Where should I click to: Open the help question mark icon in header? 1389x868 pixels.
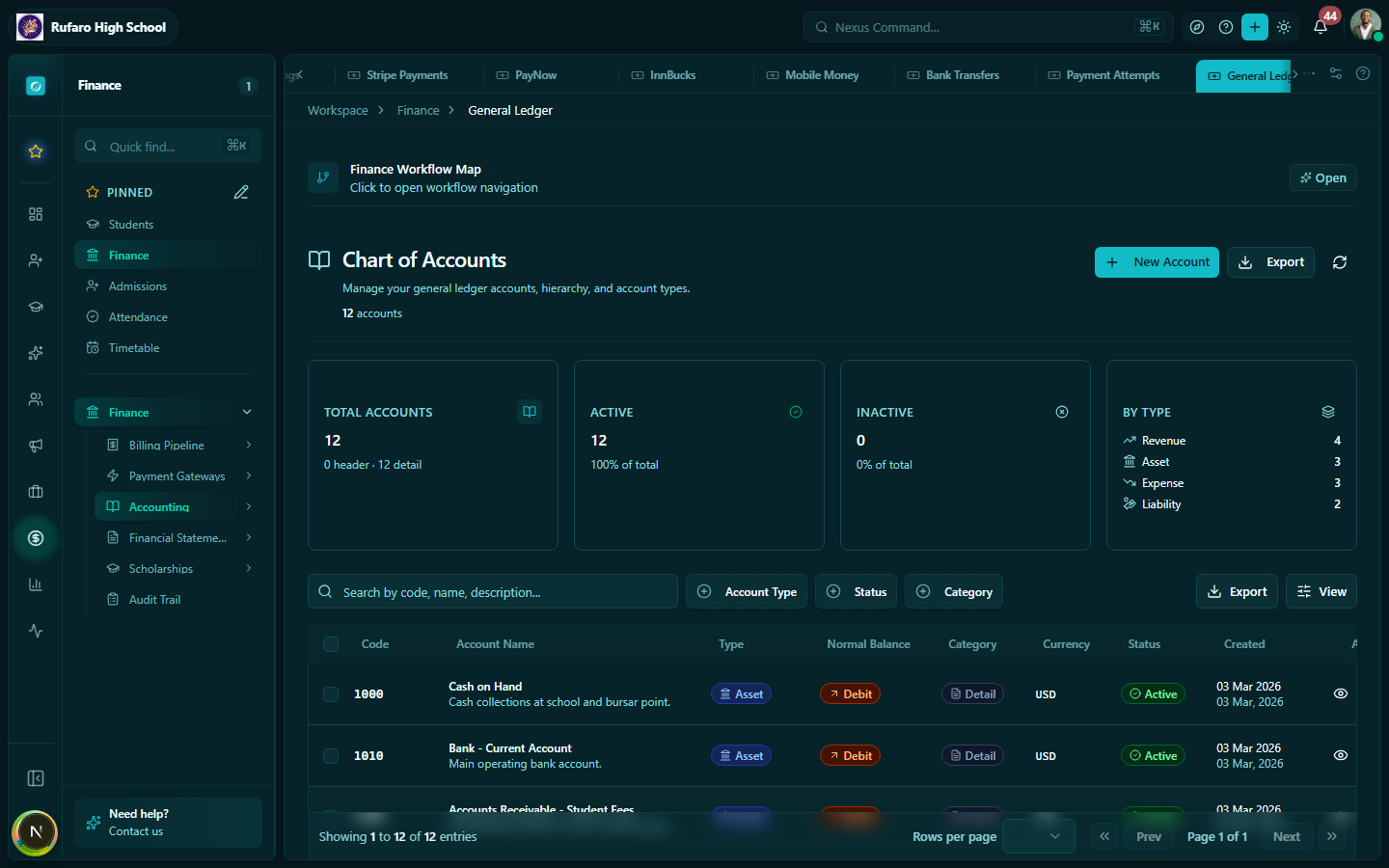point(1226,27)
